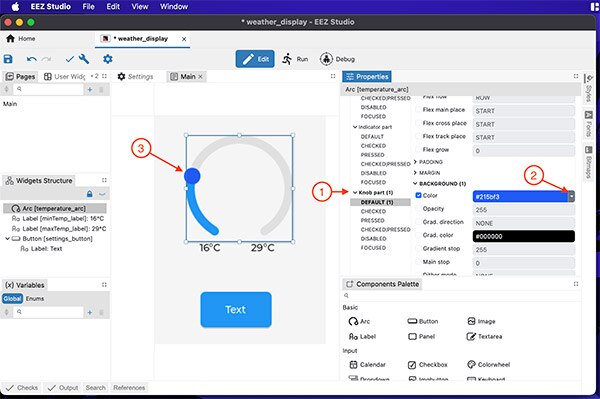Image resolution: width=600 pixels, height=399 pixels.
Task: Delete page using trash icon in Pages
Action: click(101, 90)
